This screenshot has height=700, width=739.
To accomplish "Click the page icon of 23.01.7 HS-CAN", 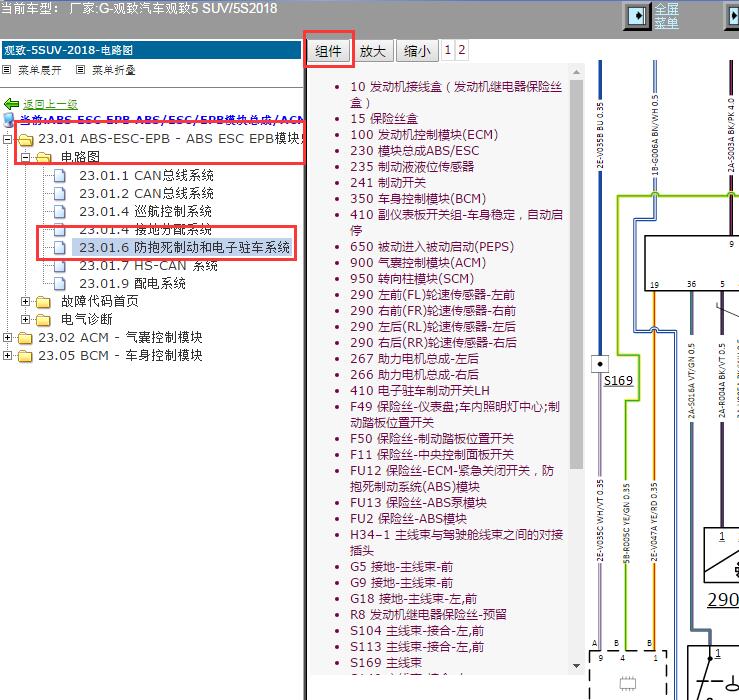I will (x=60, y=266).
